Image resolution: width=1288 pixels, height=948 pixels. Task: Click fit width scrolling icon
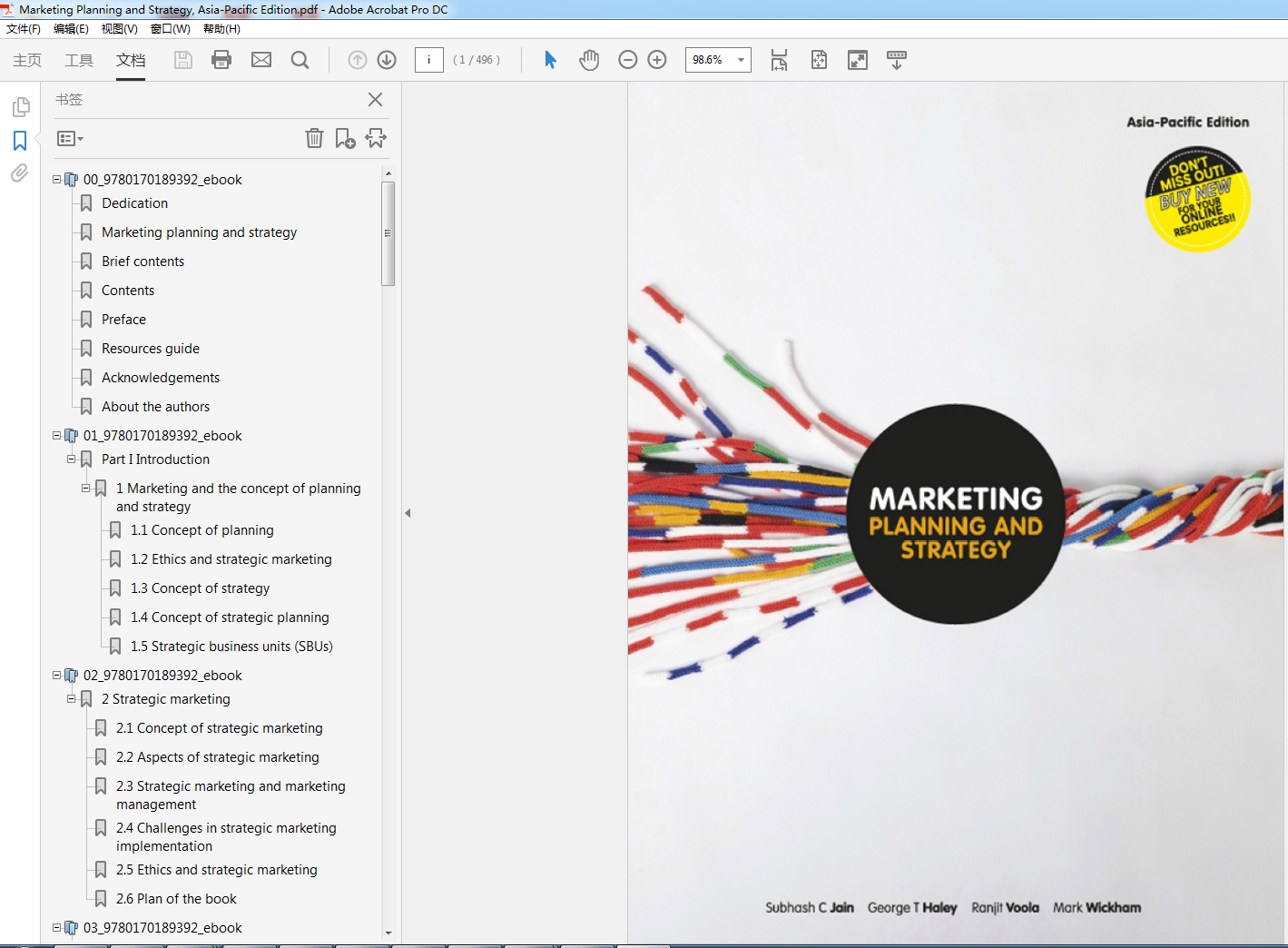click(x=779, y=60)
